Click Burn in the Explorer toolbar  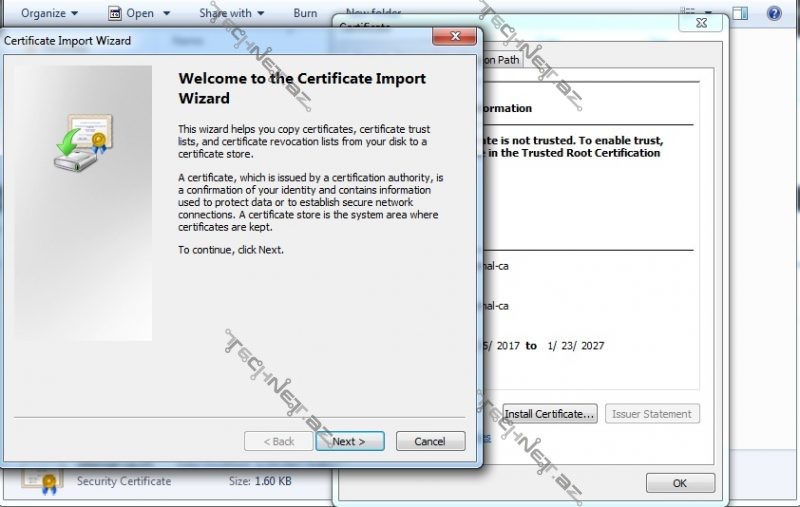305,14
